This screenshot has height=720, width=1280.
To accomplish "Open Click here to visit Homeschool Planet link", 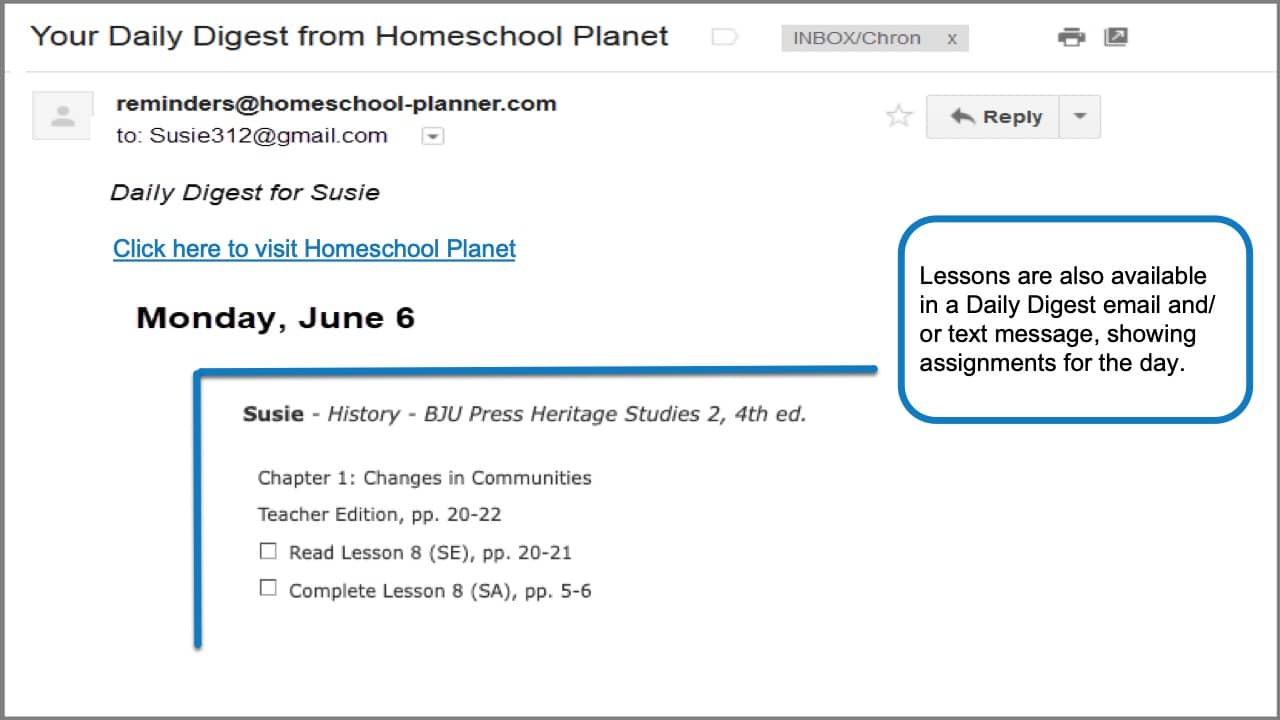I will pos(314,249).
